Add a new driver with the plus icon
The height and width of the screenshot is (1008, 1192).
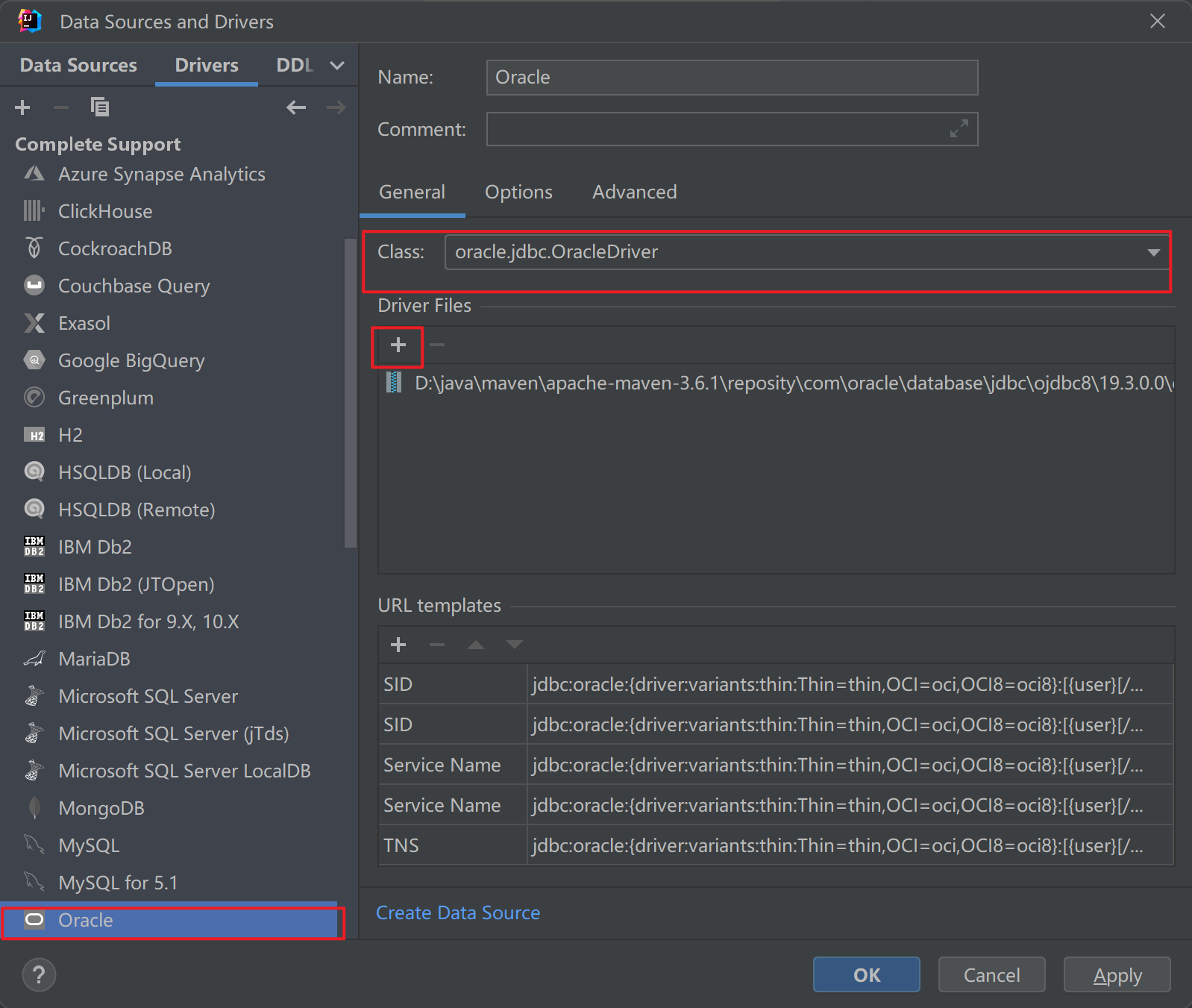point(22,107)
